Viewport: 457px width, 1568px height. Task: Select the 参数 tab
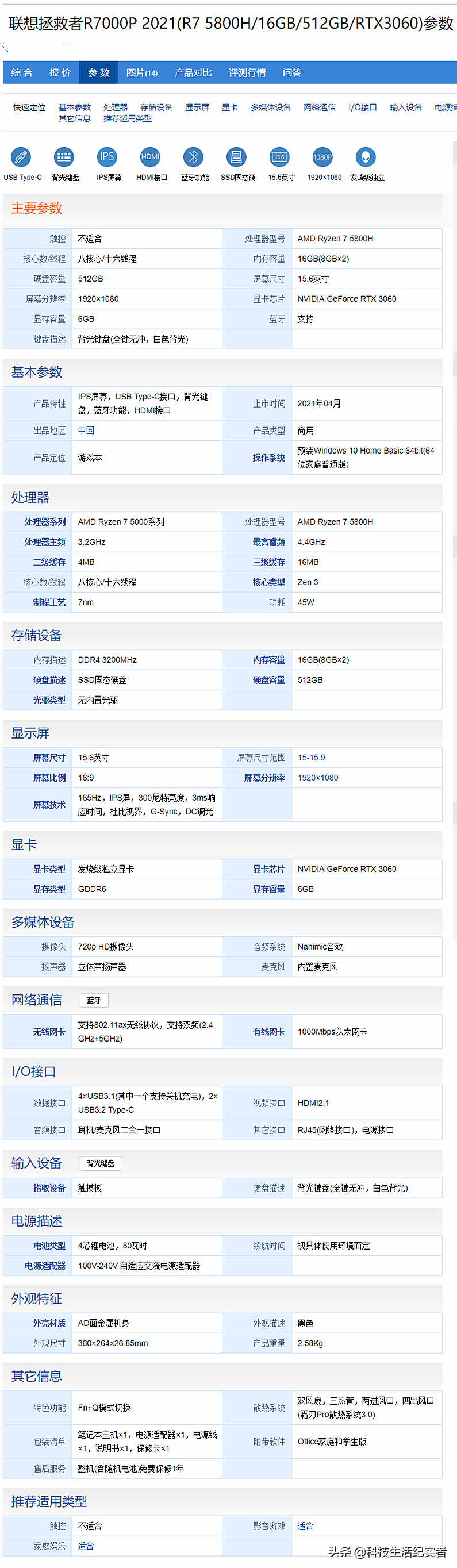point(98,72)
